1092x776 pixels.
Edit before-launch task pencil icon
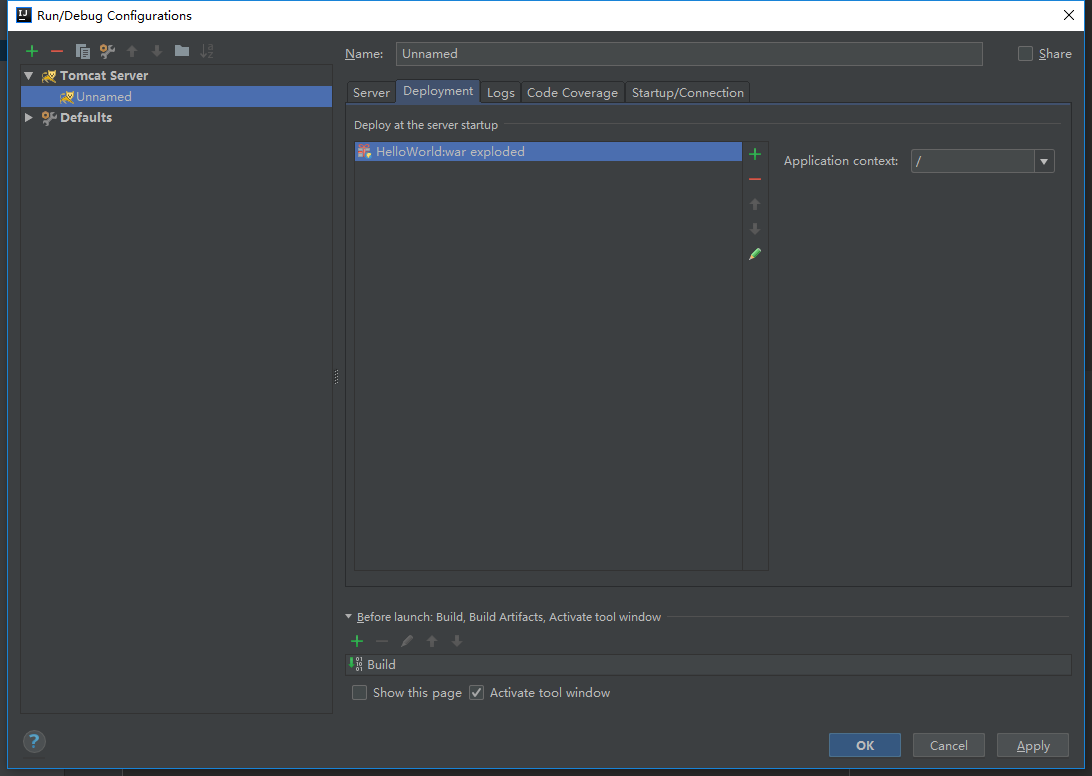407,641
